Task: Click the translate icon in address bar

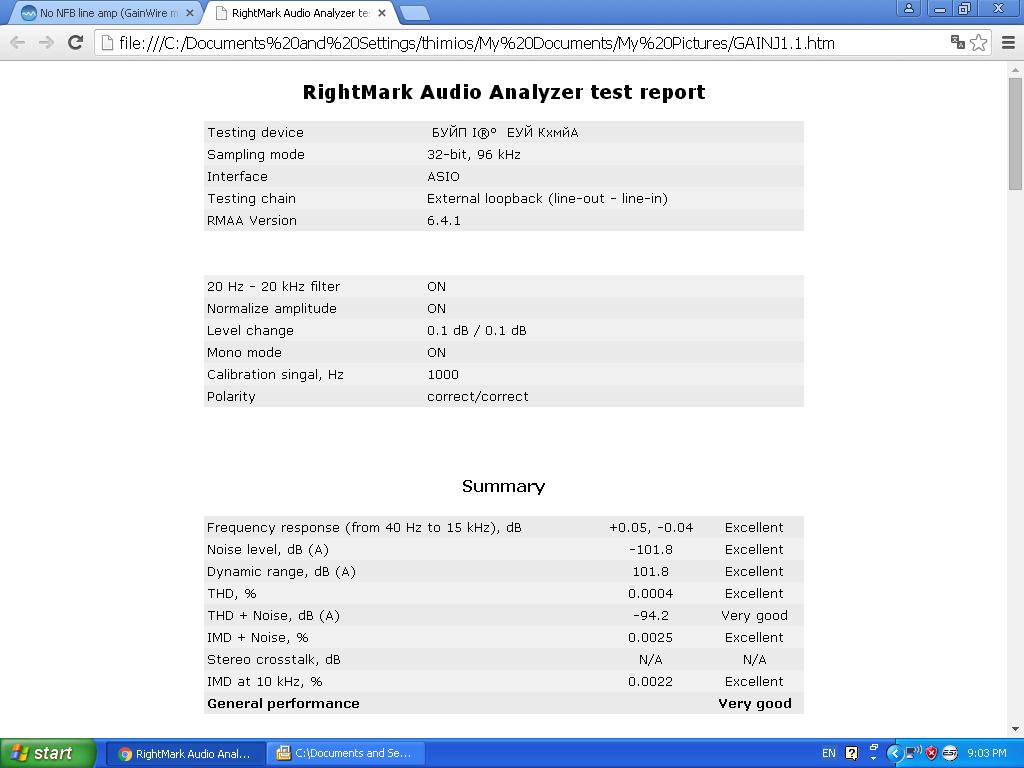Action: coord(957,42)
